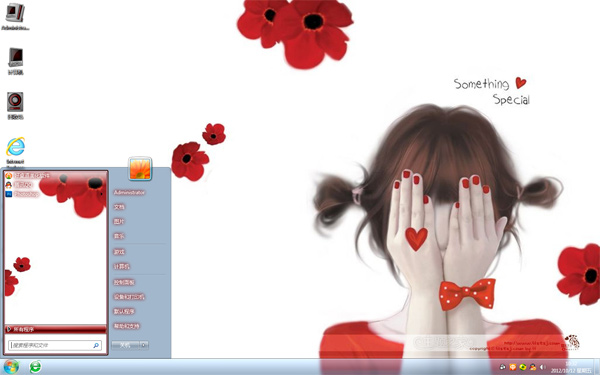Click the Administrator link in Start menu
The image size is (600, 375).
click(x=129, y=192)
